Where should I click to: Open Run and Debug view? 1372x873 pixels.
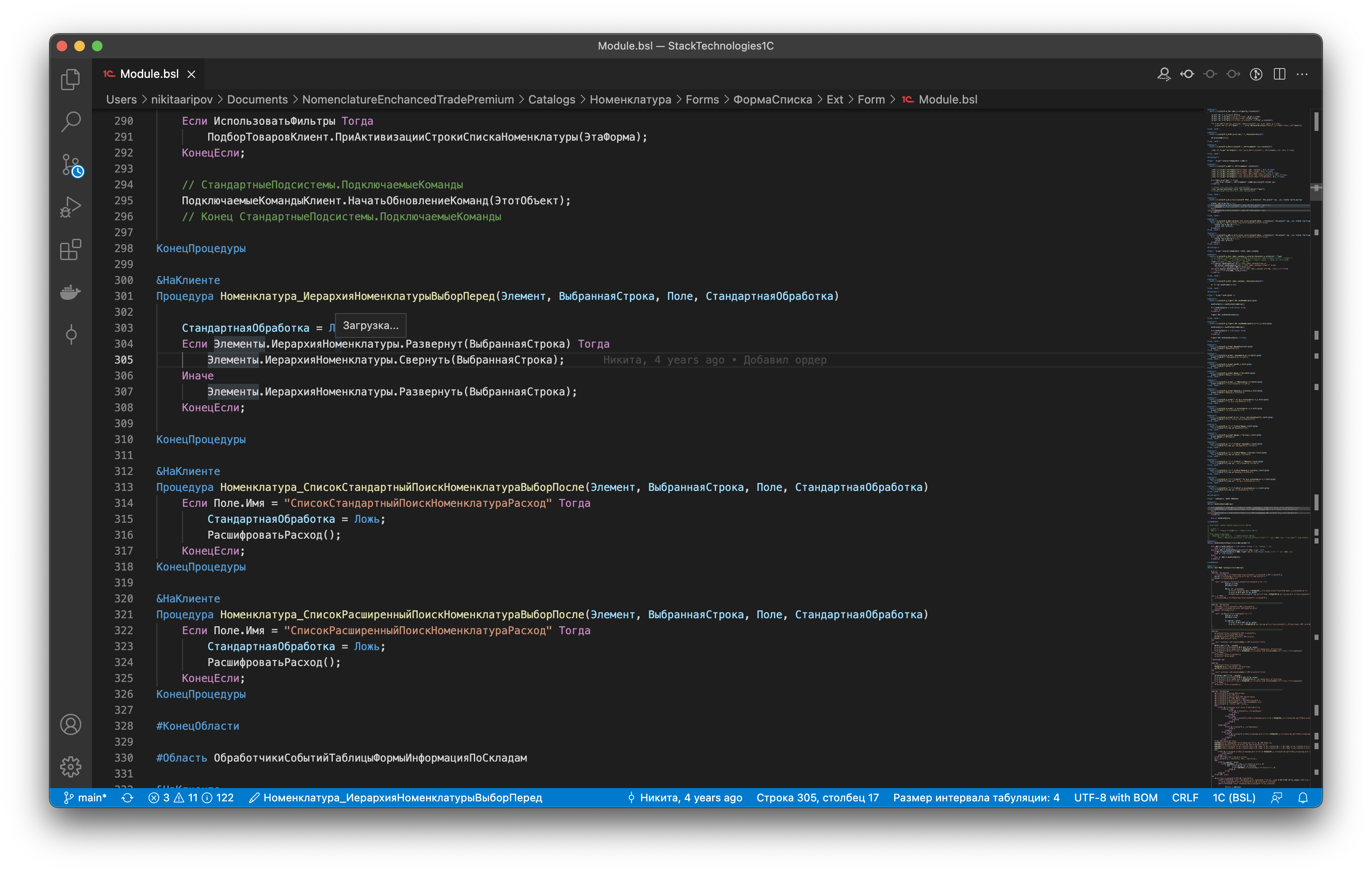[71, 207]
